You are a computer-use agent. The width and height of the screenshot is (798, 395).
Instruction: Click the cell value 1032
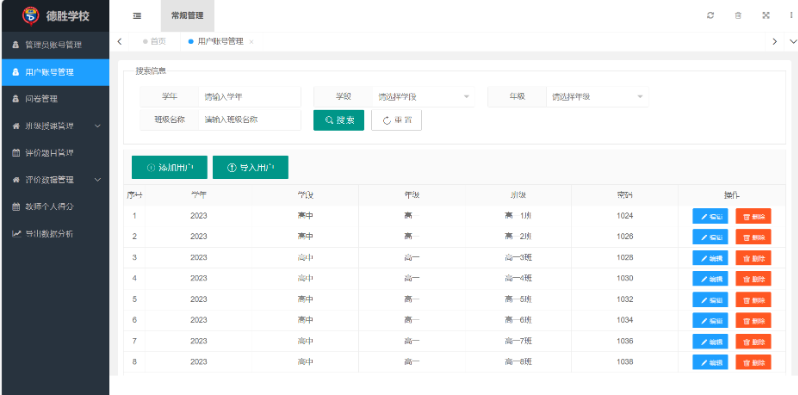coord(624,299)
